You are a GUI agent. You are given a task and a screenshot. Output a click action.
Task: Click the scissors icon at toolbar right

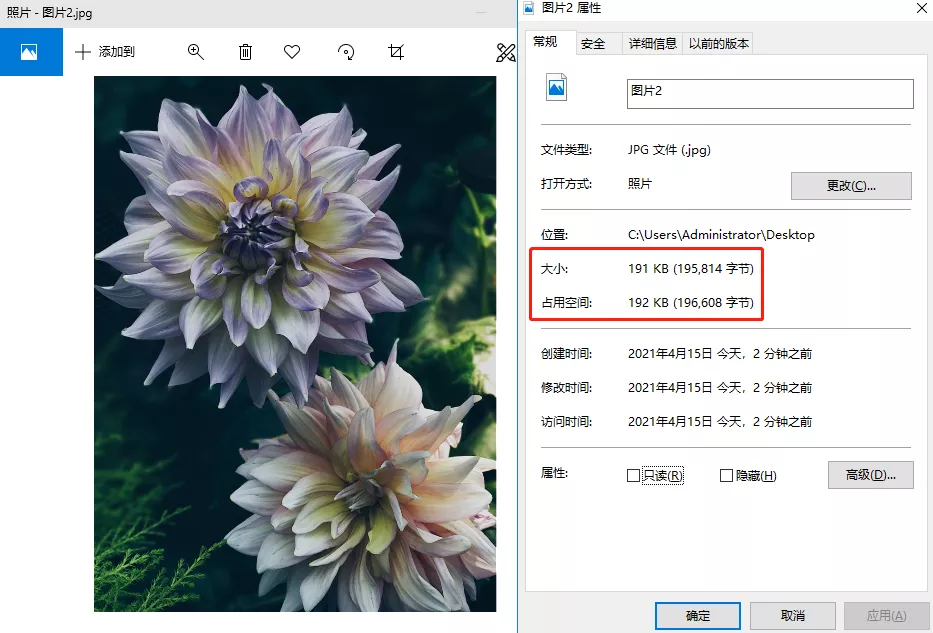tap(505, 52)
